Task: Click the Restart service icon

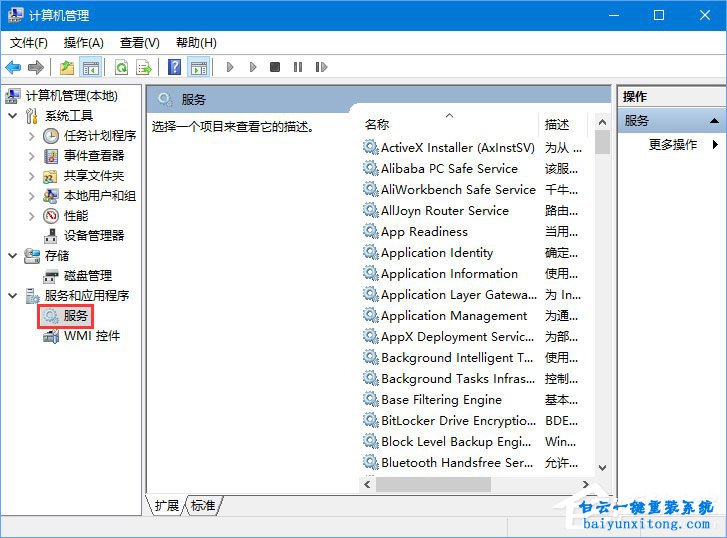Action: pos(321,67)
